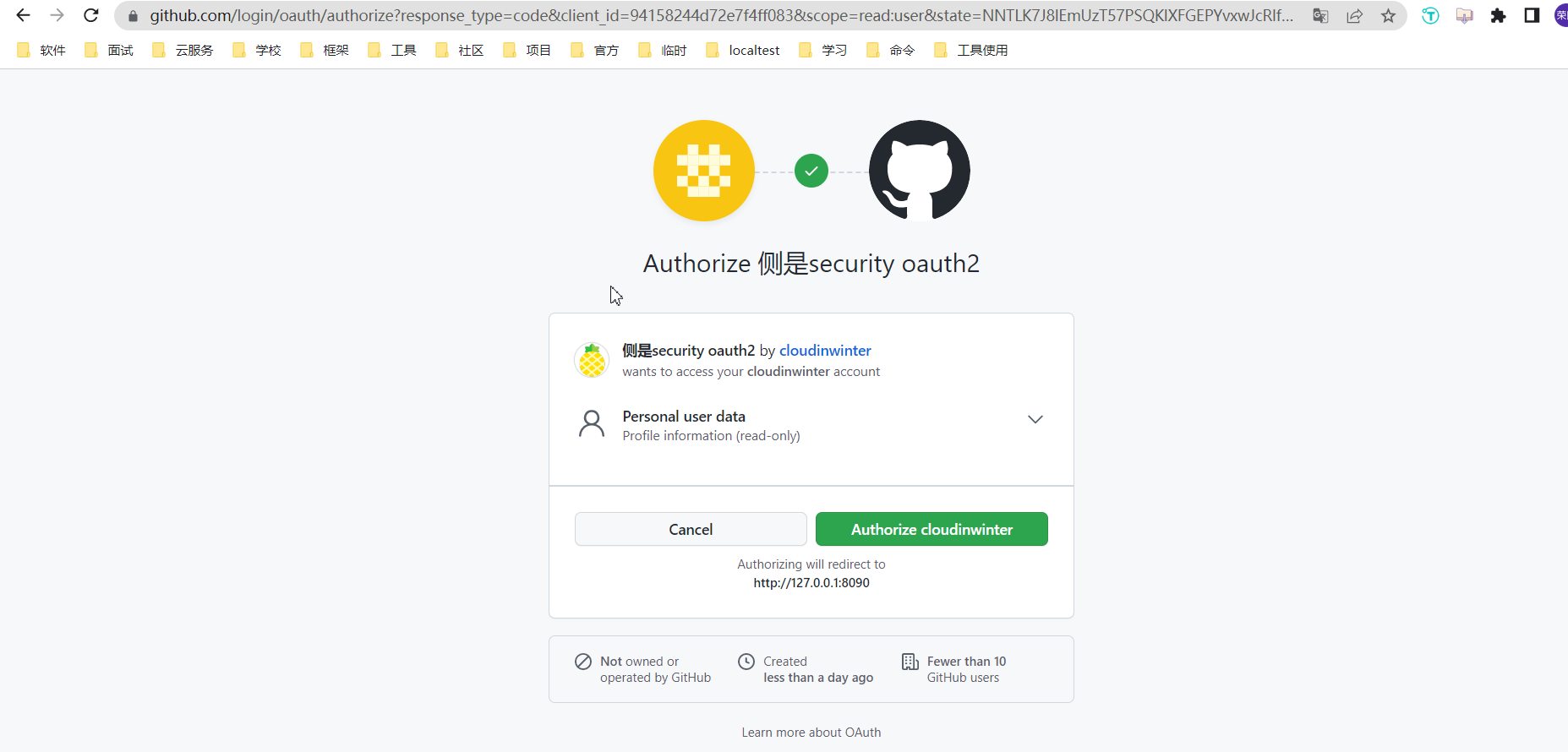This screenshot has height=752, width=1568.
Task: Click the Personal user data person icon
Action: tap(592, 423)
